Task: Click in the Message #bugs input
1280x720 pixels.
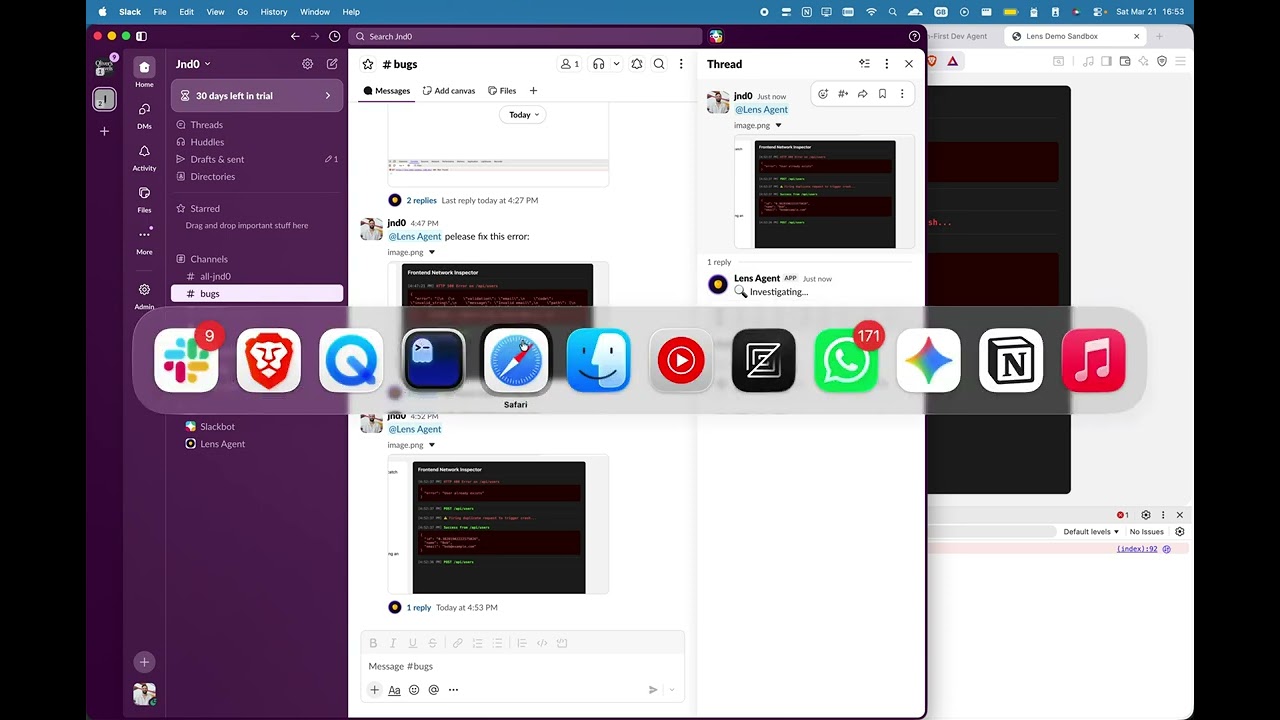Action: [x=523, y=666]
